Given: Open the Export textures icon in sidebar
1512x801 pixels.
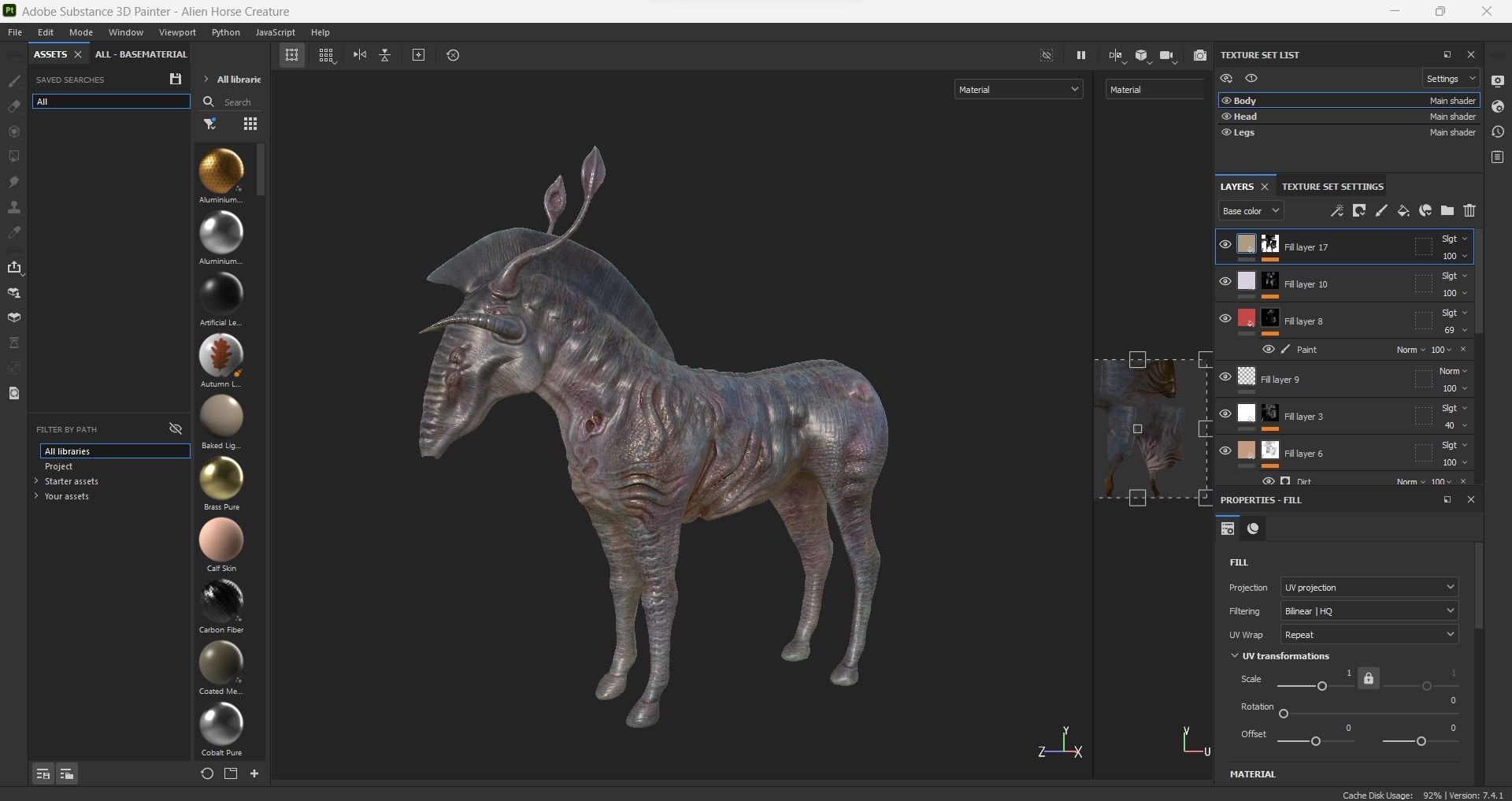Looking at the screenshot, I should tap(14, 267).
